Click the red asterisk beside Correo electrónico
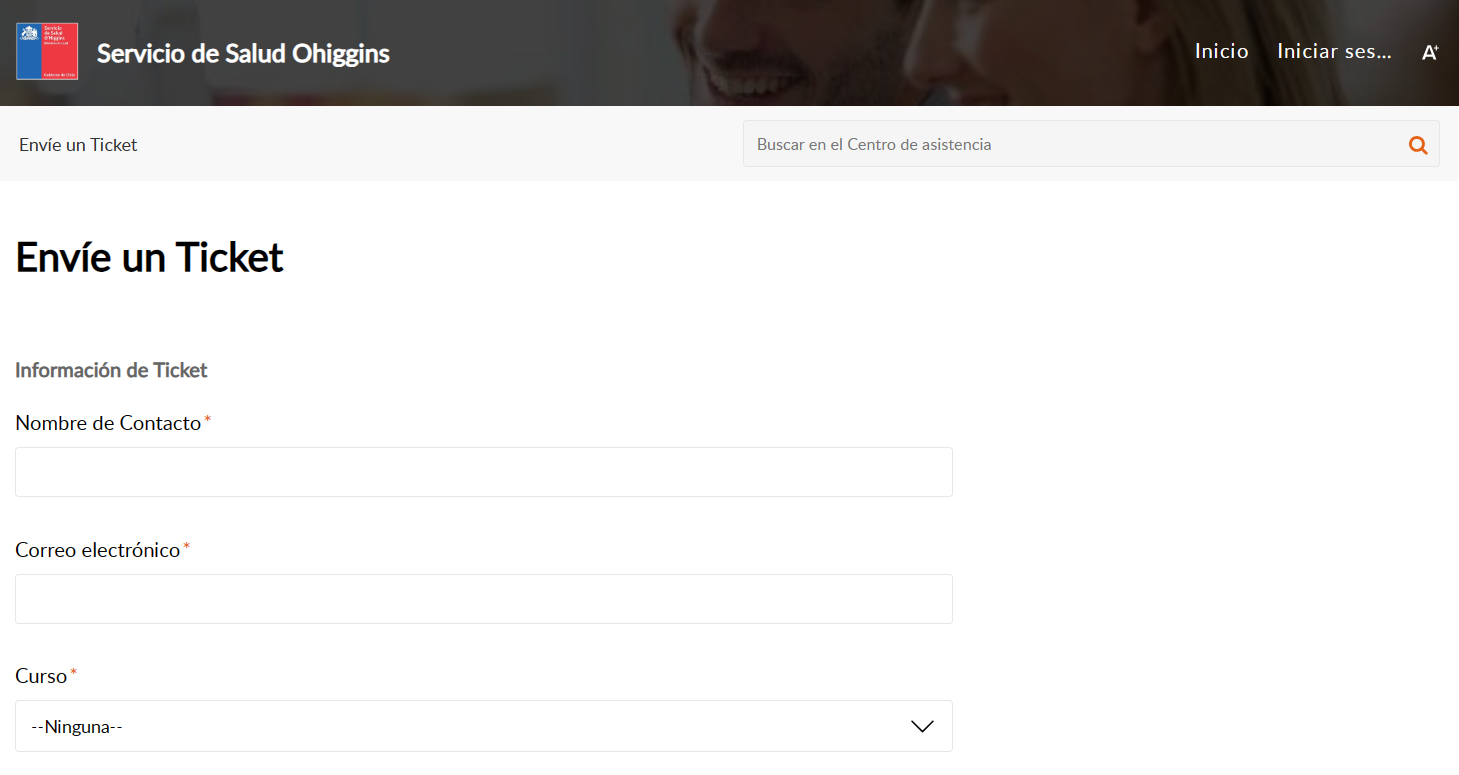The width and height of the screenshot is (1459, 775). point(186,546)
